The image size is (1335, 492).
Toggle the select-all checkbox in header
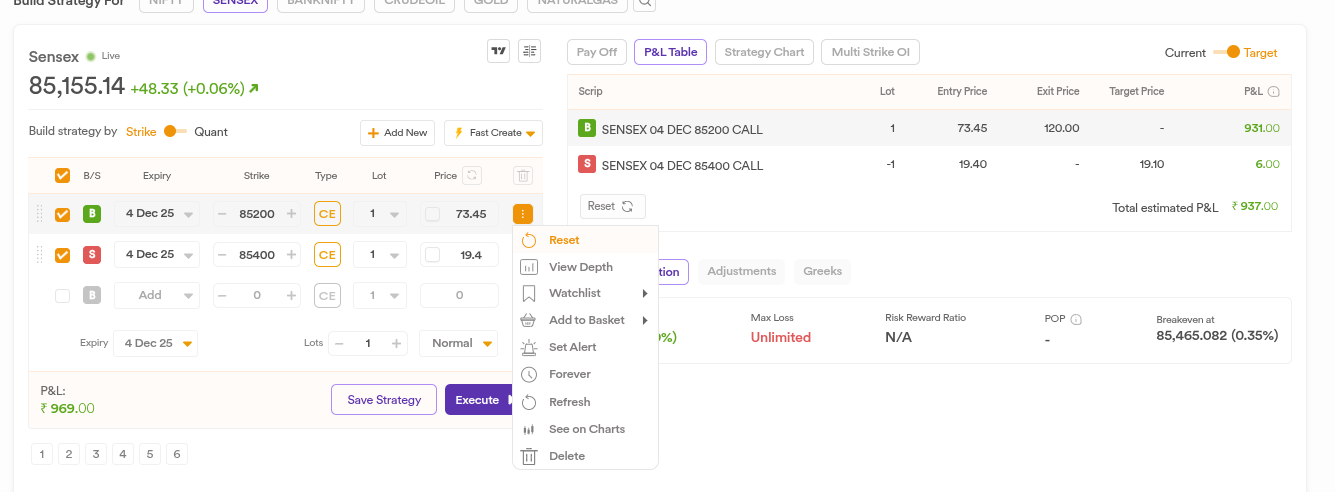pos(62,176)
